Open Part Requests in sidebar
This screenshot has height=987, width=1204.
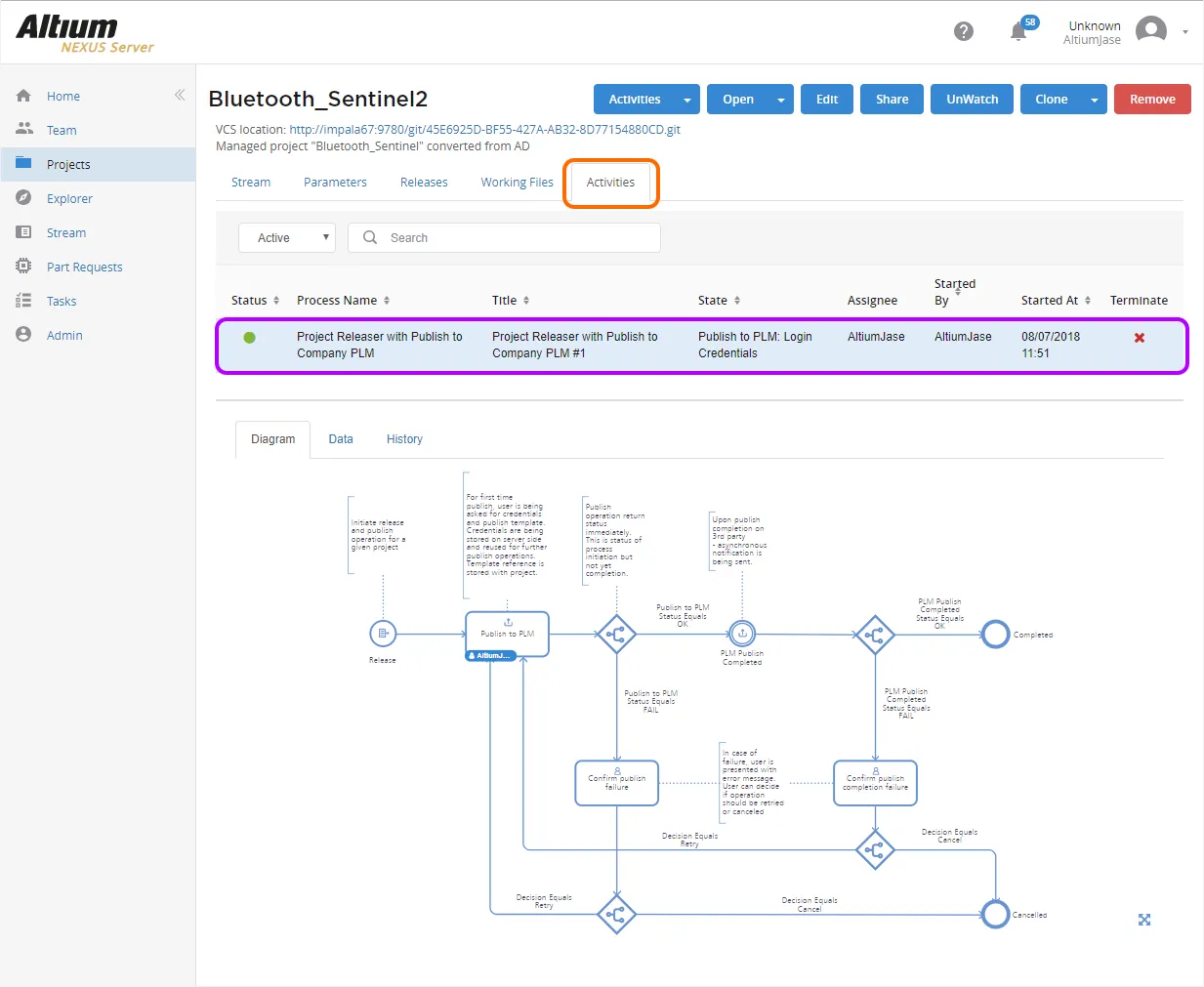click(85, 267)
